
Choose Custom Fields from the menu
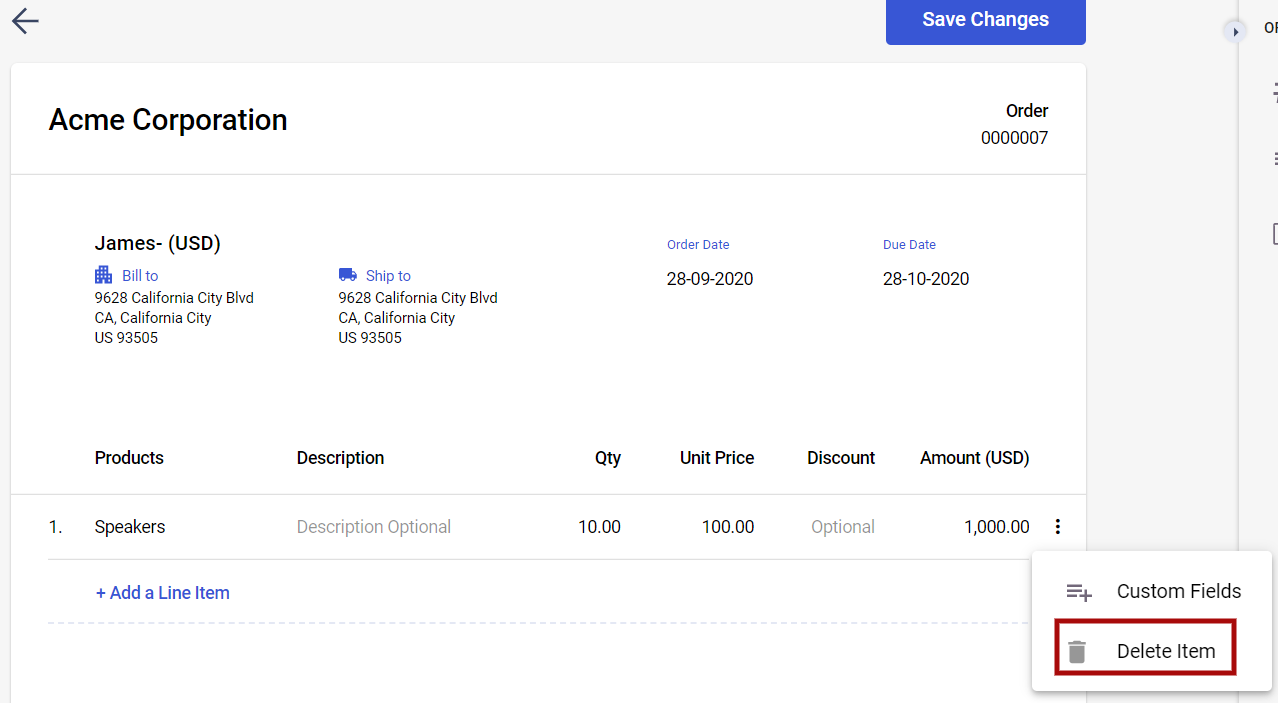point(1152,591)
